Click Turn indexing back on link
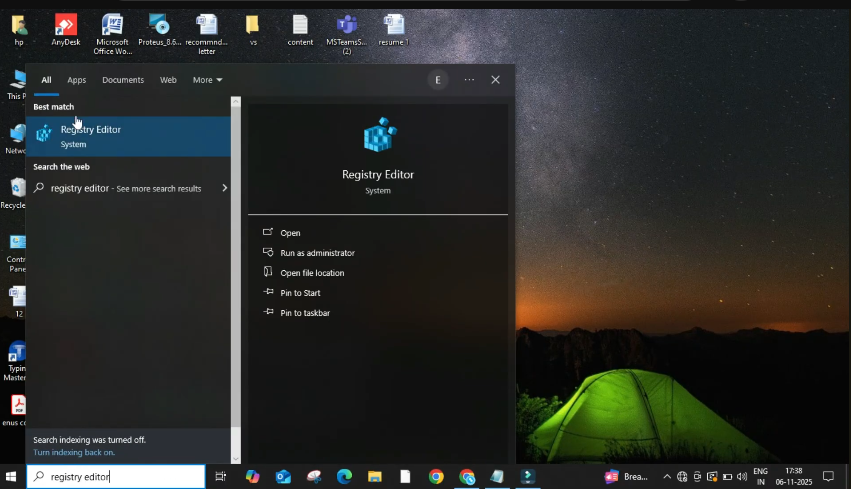The height and width of the screenshot is (489, 851). click(x=74, y=452)
